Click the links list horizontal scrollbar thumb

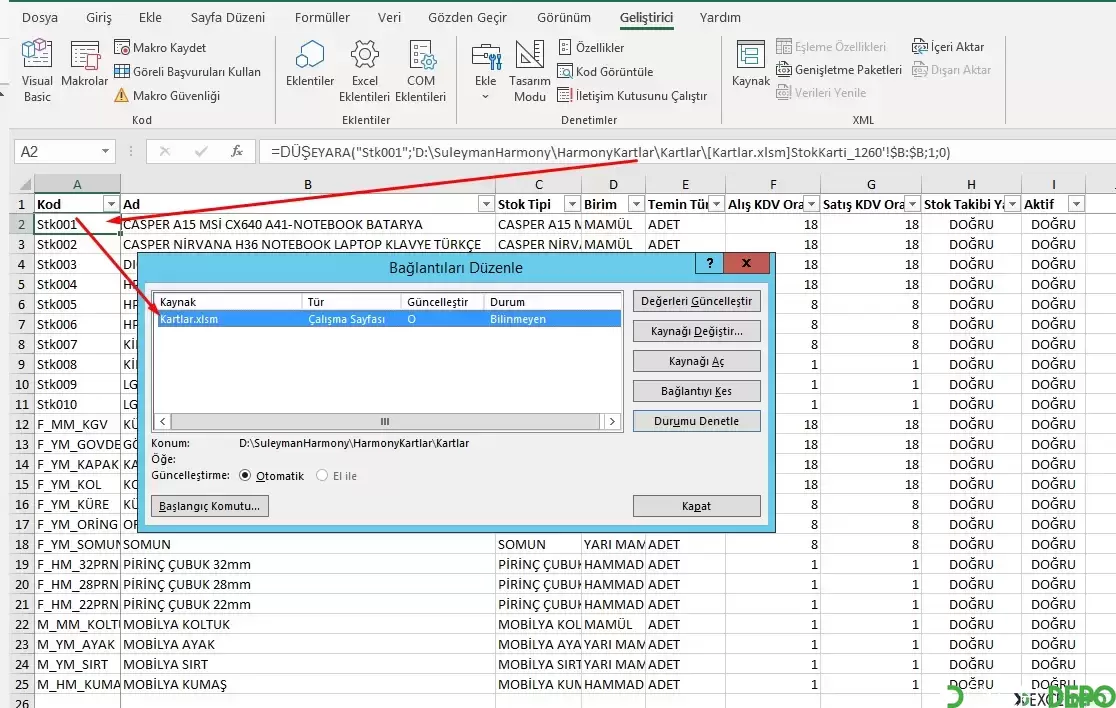[x=385, y=421]
